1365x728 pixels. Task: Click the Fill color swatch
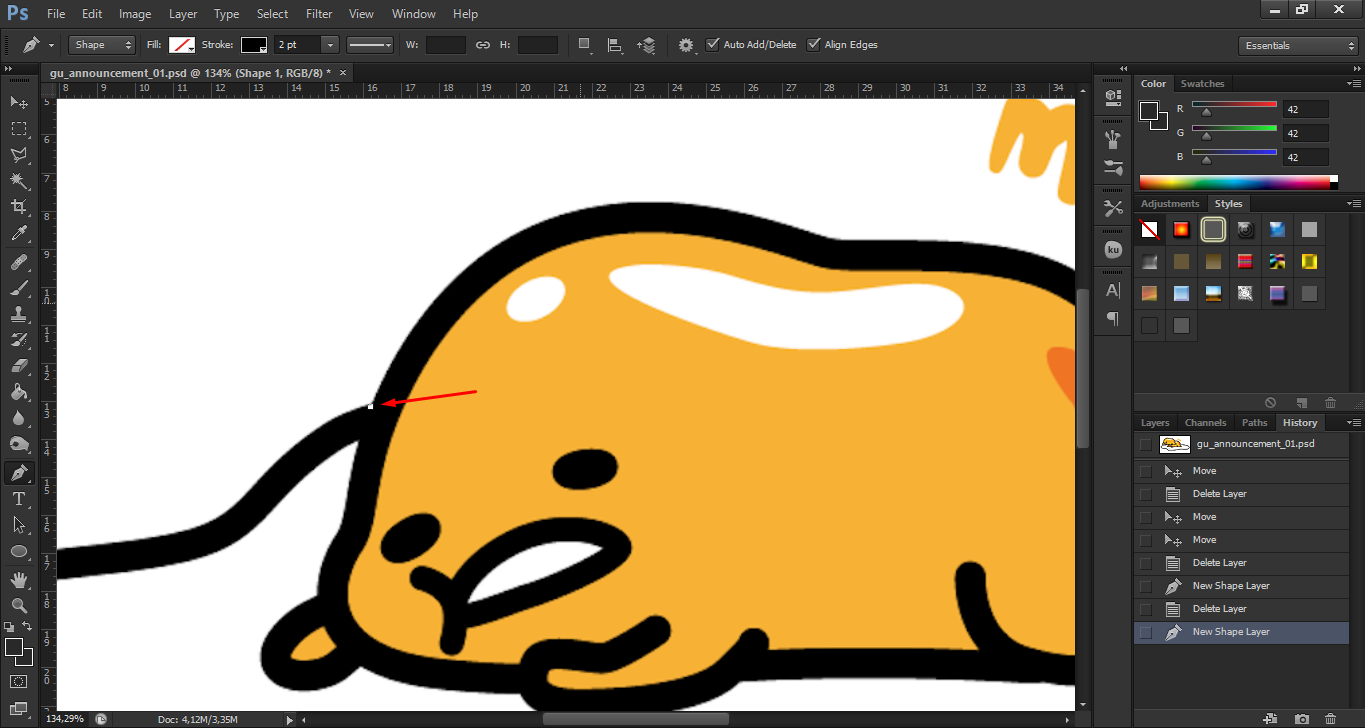pyautogui.click(x=181, y=45)
